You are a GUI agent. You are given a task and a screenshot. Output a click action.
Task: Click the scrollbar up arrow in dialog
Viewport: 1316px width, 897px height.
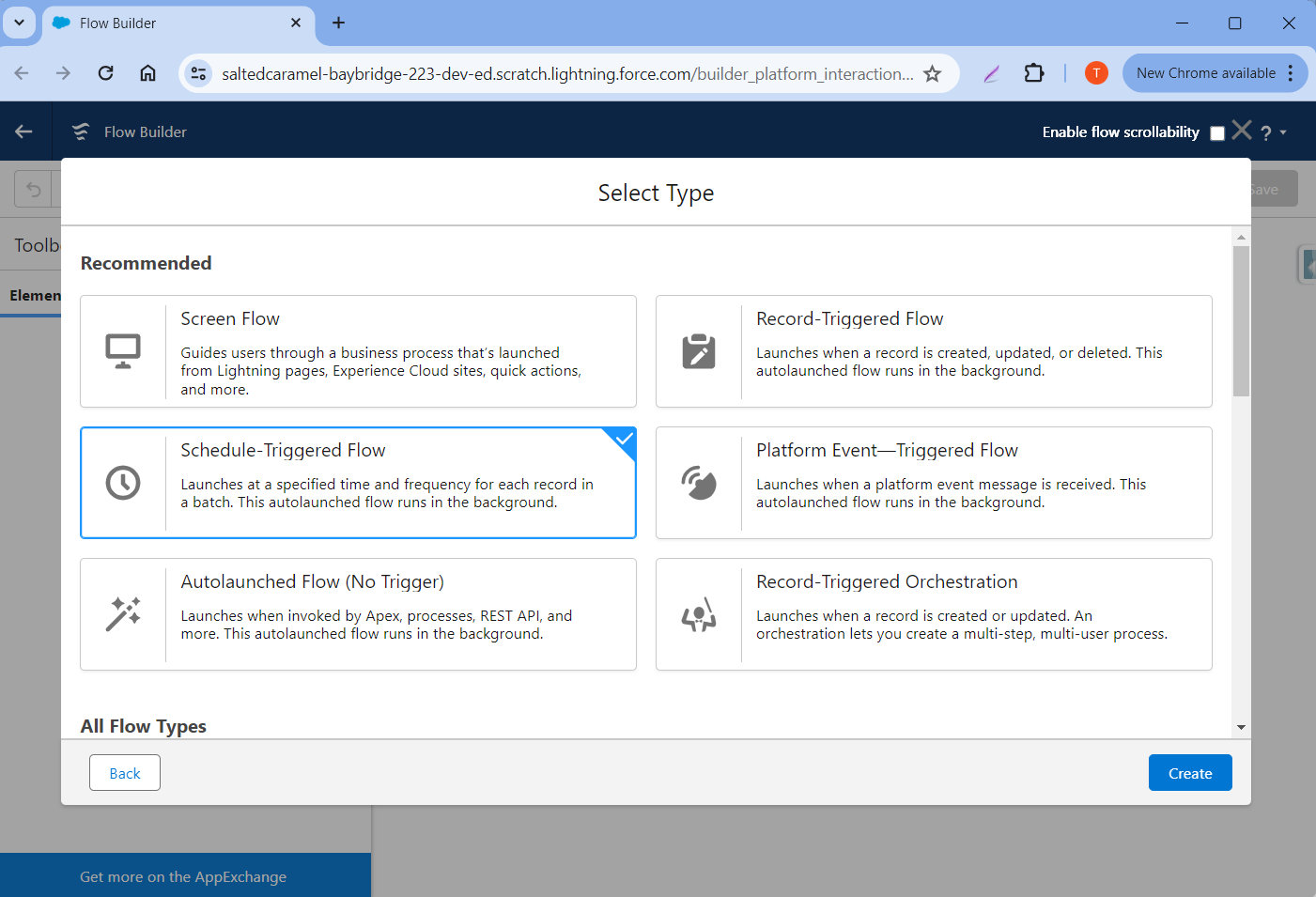pyautogui.click(x=1241, y=238)
